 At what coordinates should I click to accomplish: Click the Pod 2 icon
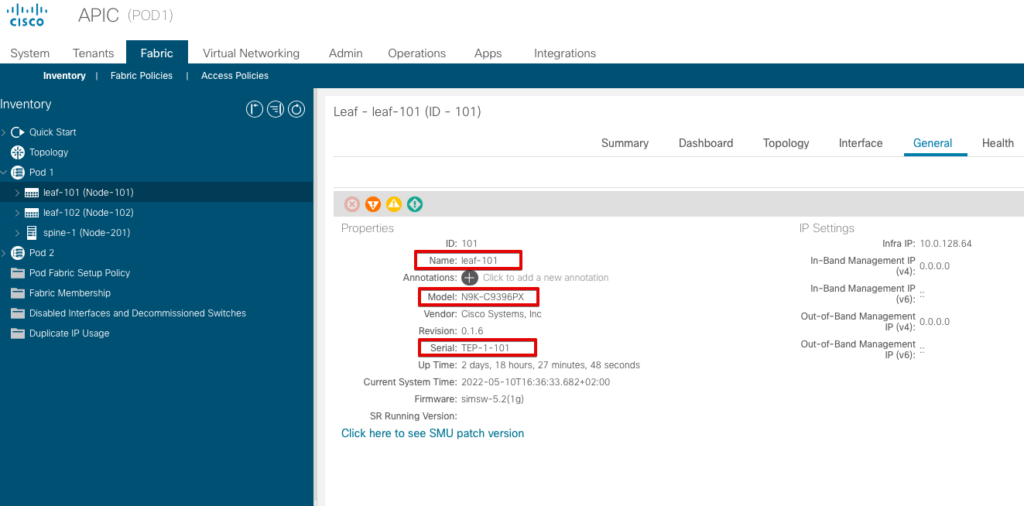pos(18,253)
